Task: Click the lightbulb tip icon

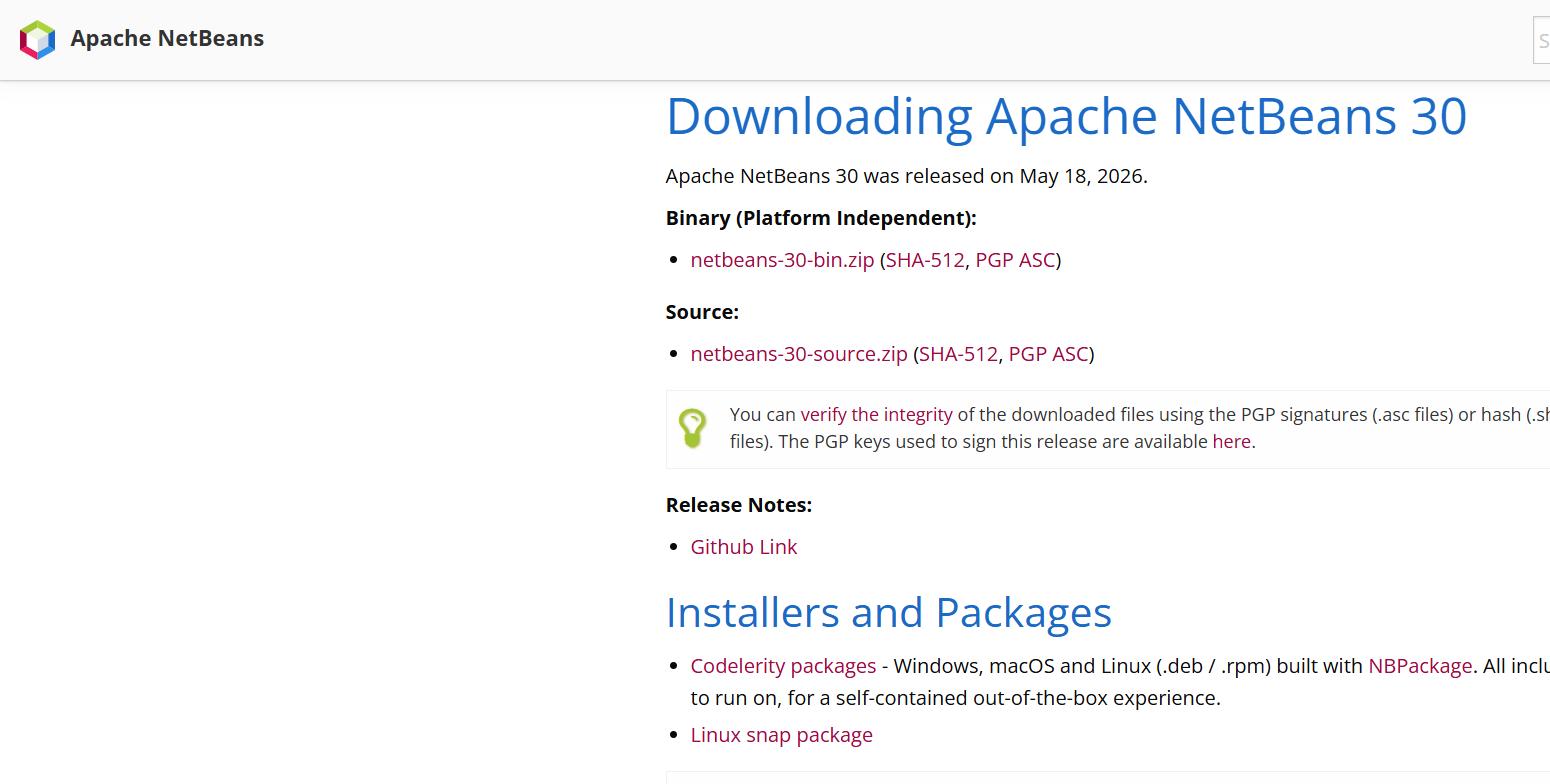Action: pyautogui.click(x=692, y=428)
